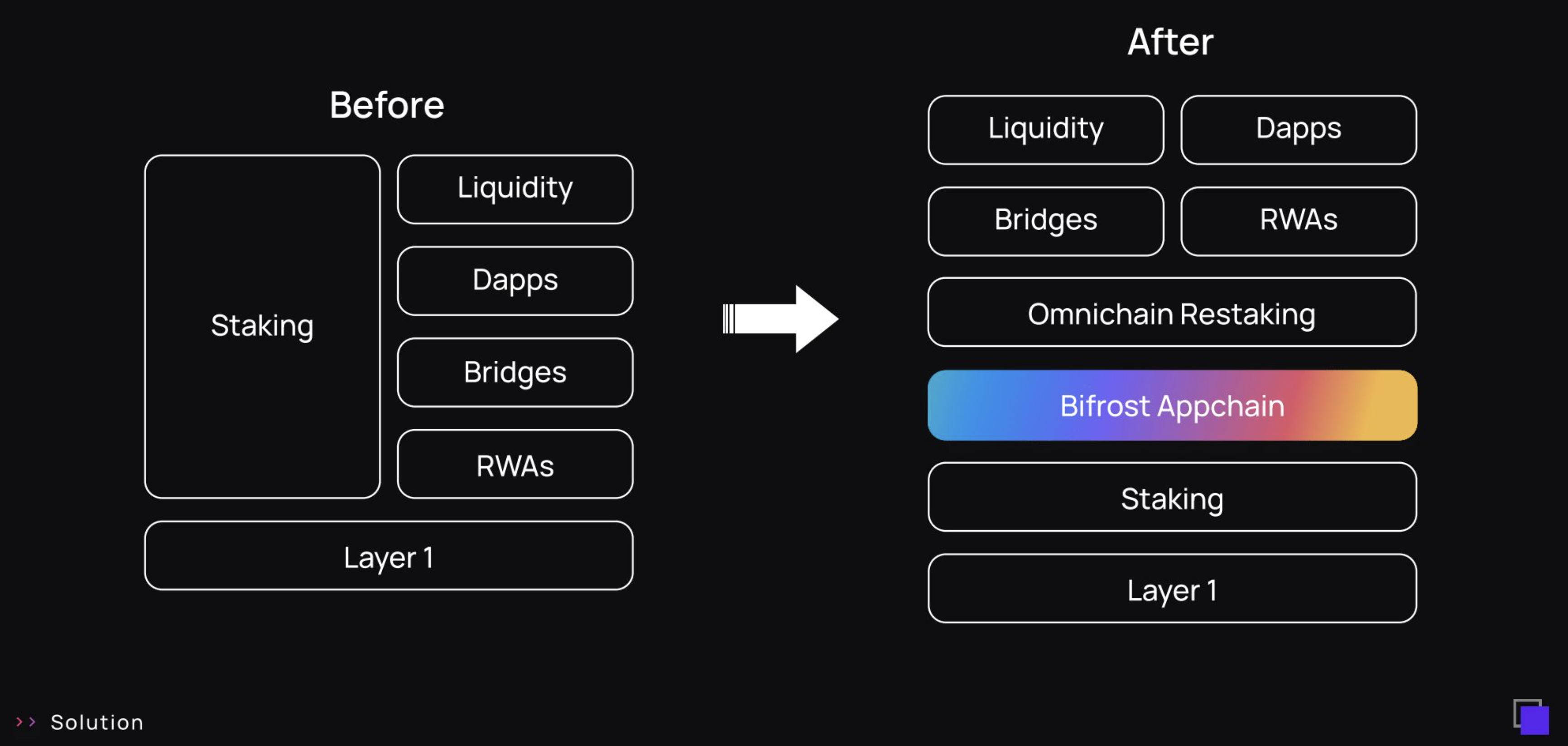Click the Before heading text
The image size is (1568, 746).
[x=387, y=105]
